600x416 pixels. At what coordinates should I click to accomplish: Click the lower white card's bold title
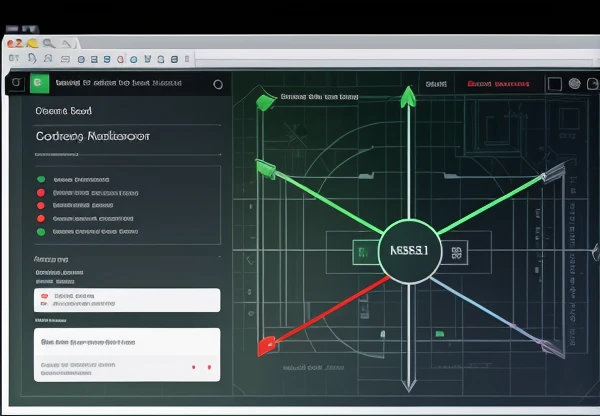click(88, 342)
